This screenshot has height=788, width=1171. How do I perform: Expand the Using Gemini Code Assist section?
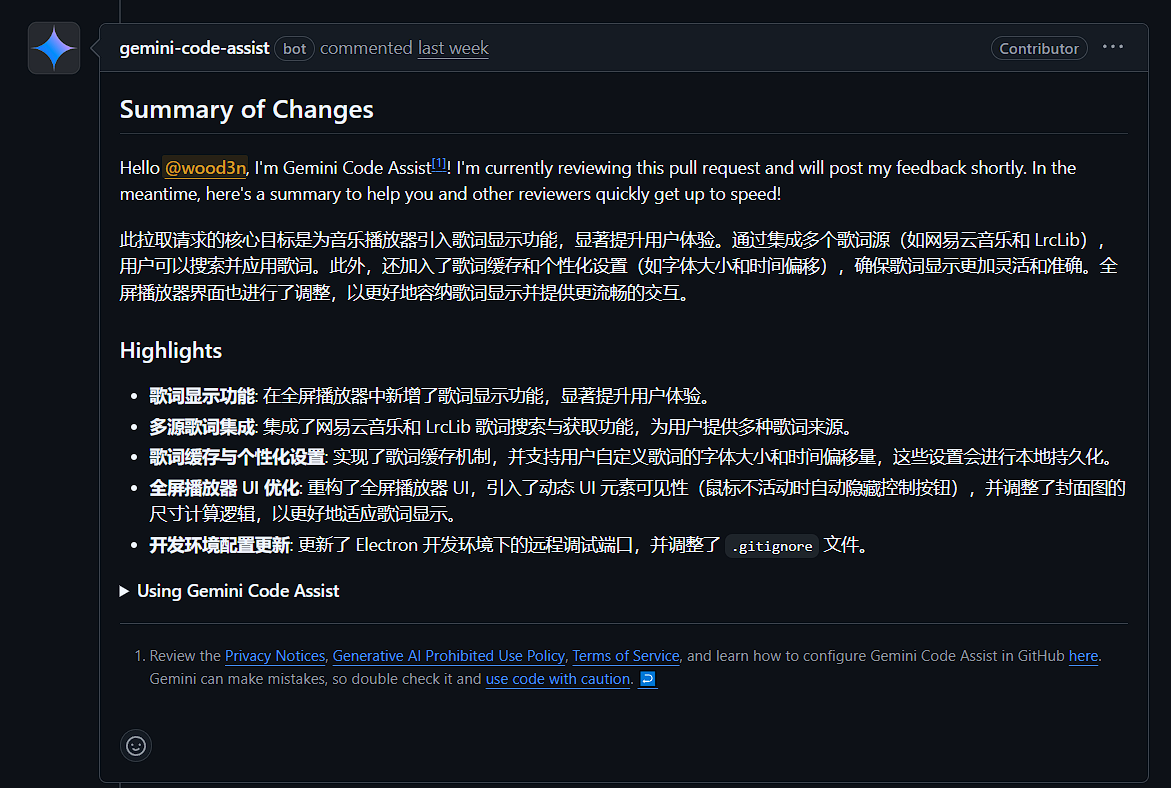click(229, 591)
